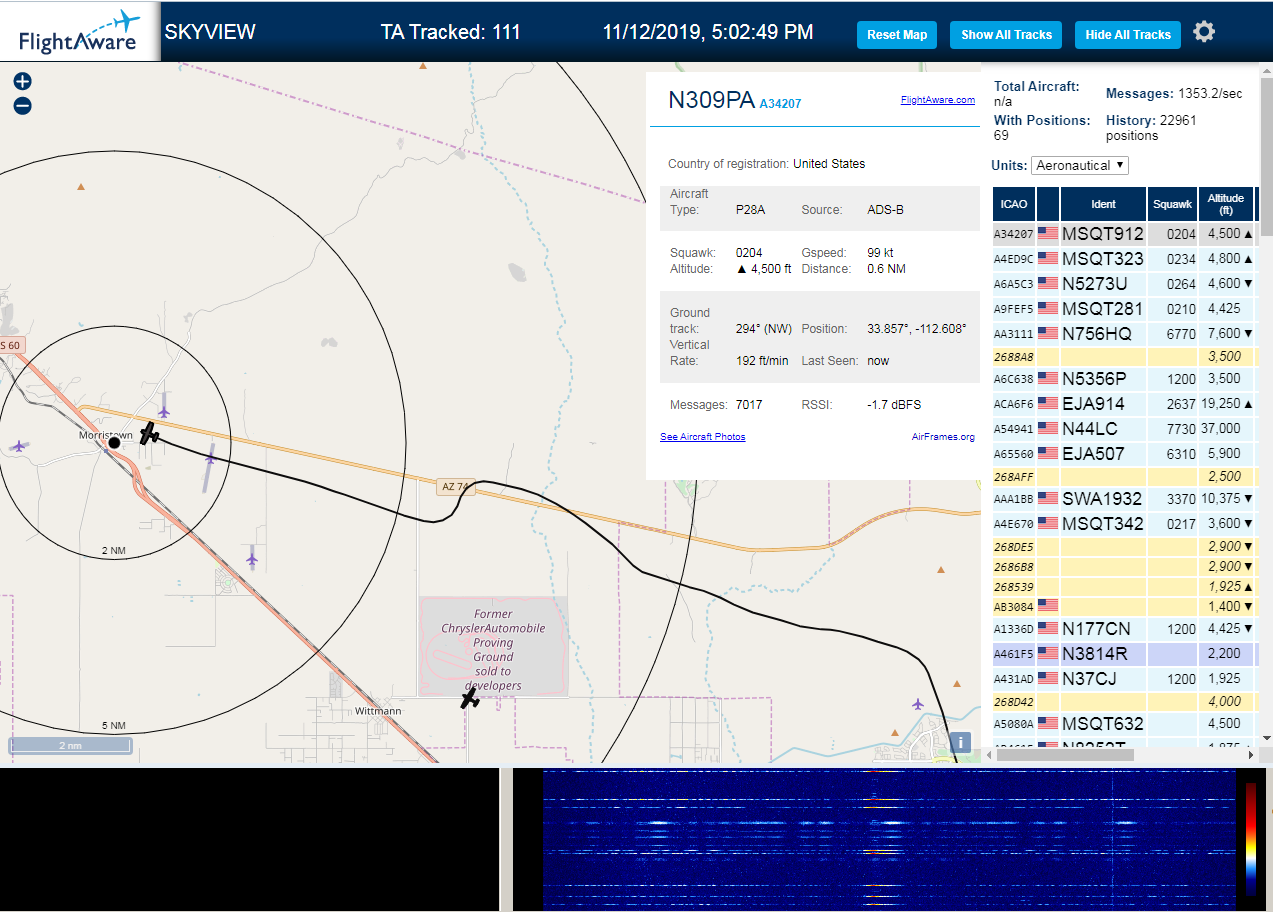Click Reset Map button
Screen dimensions: 1273x913
point(897,34)
